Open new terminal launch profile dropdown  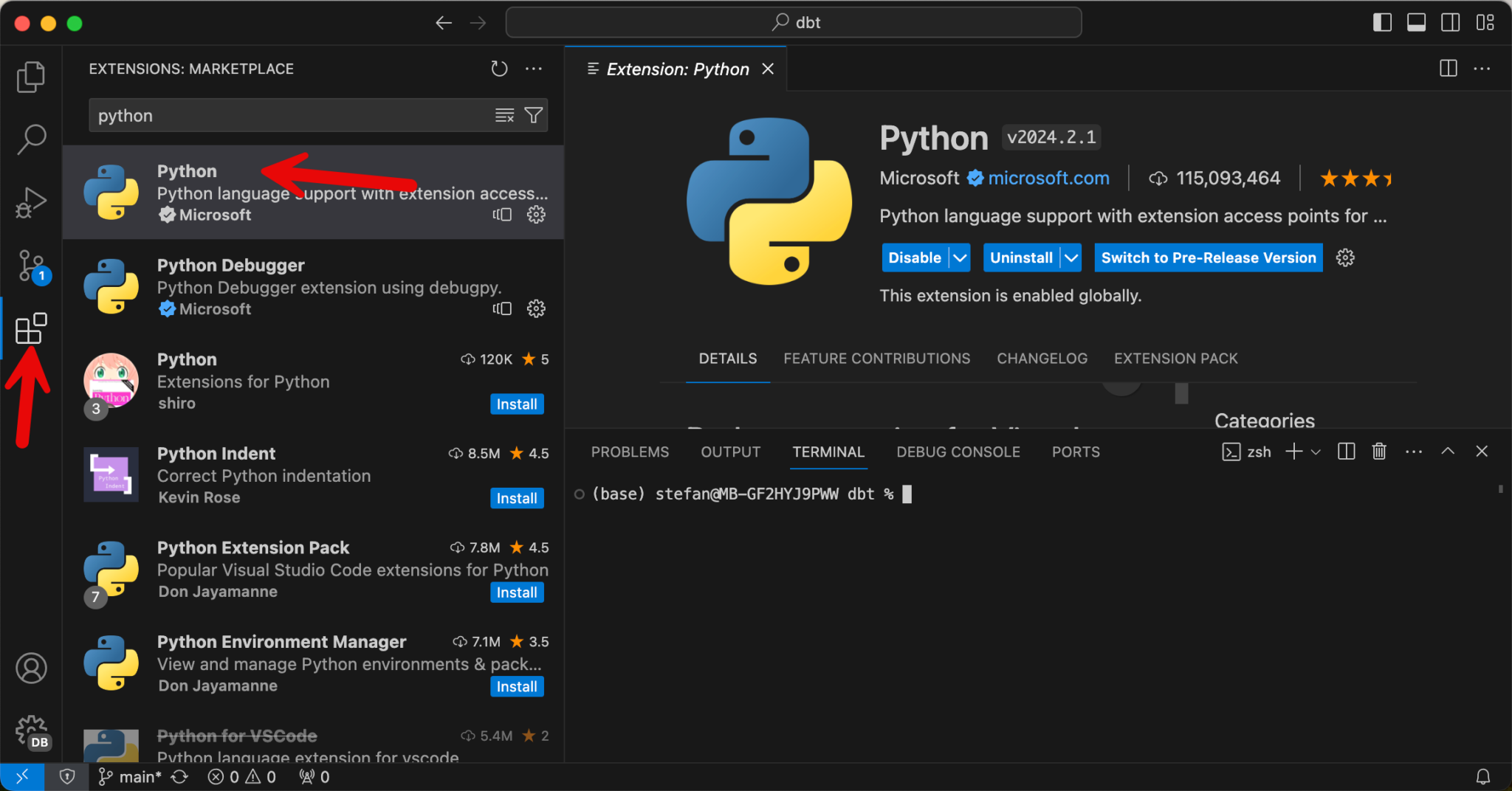(x=1316, y=452)
